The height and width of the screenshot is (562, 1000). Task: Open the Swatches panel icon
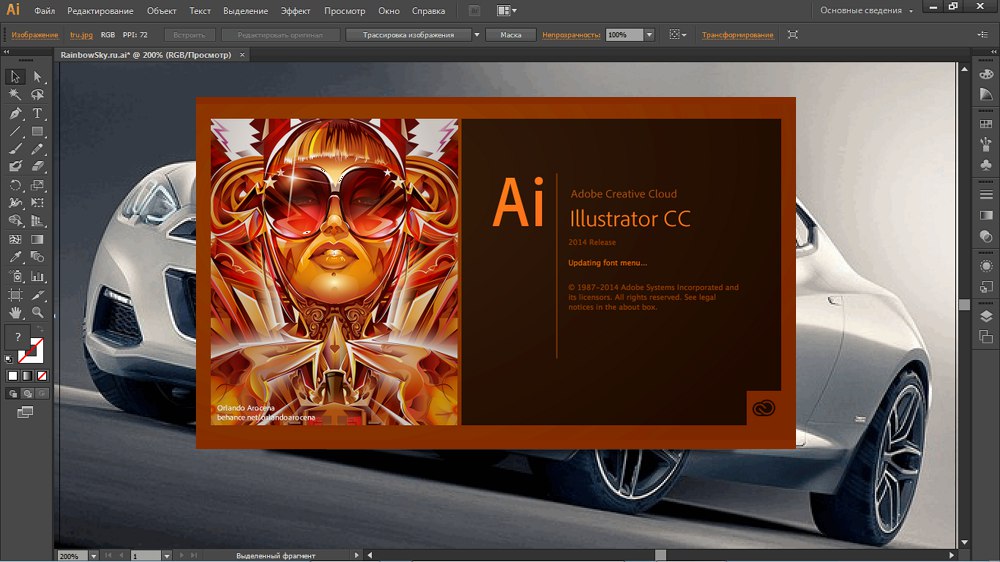986,124
